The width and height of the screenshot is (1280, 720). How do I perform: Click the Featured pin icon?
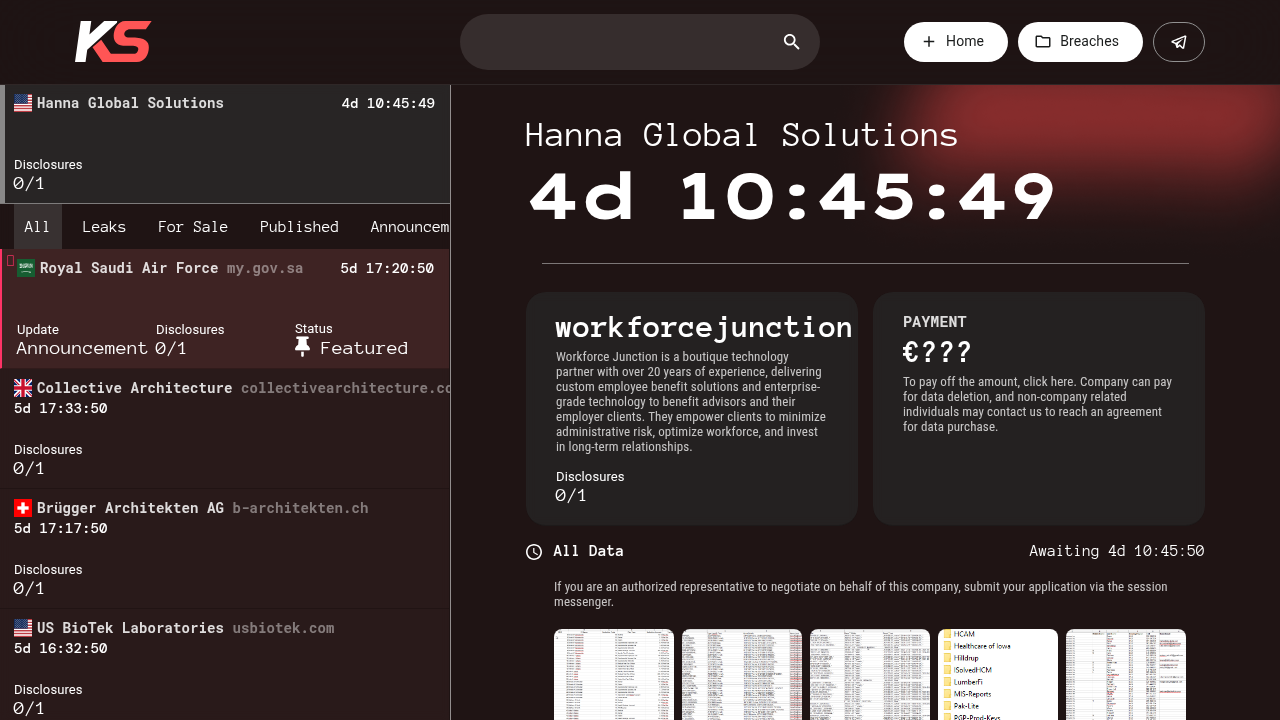coord(303,347)
